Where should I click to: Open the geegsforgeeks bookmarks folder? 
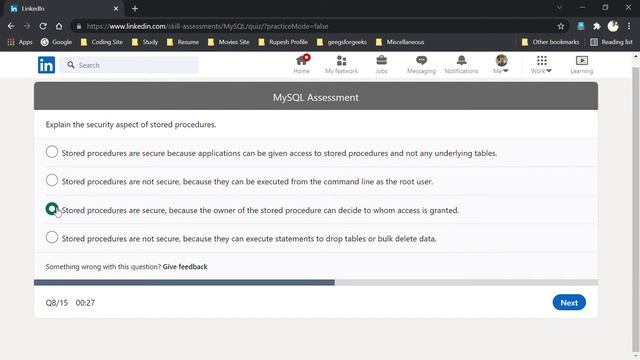(342, 42)
